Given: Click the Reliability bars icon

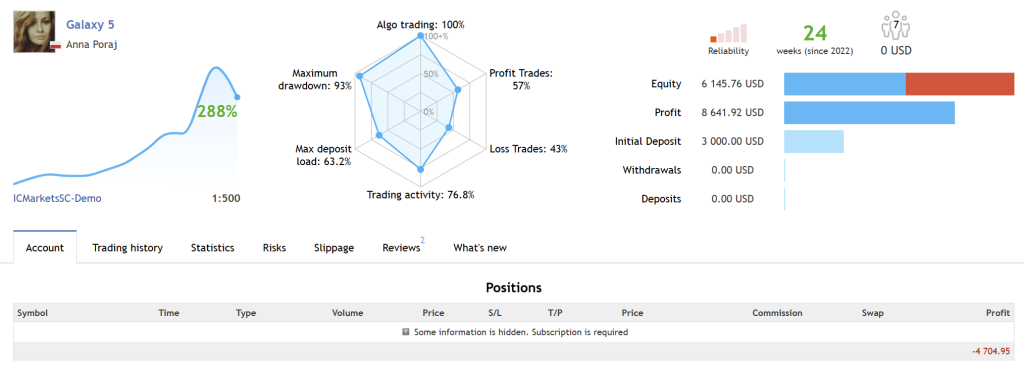Looking at the screenshot, I should click(728, 33).
